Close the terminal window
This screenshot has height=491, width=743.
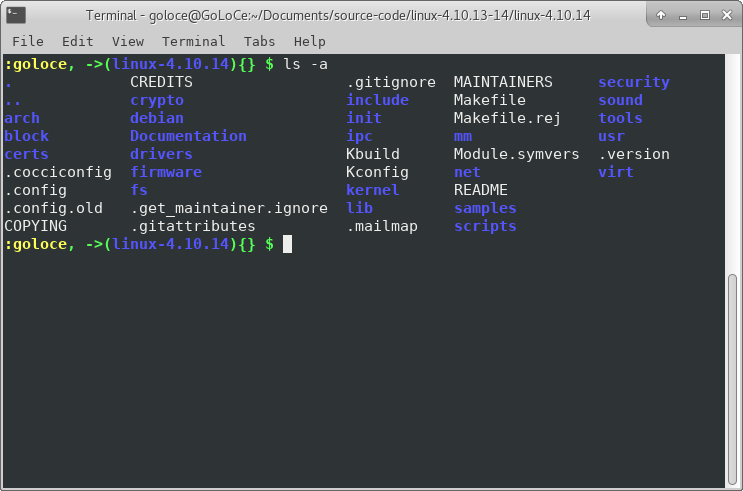pyautogui.click(x=727, y=15)
